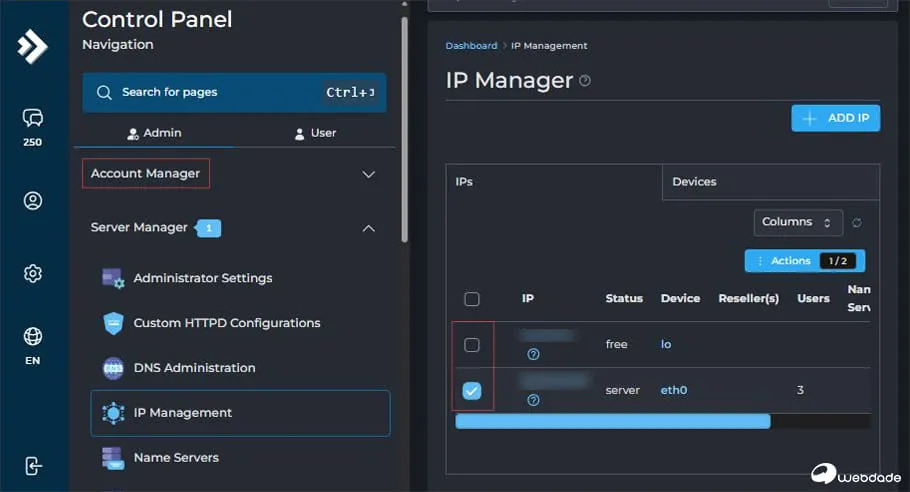Open the Dashboard breadcrumb link
Viewport: 910px width, 492px height.
pos(471,46)
